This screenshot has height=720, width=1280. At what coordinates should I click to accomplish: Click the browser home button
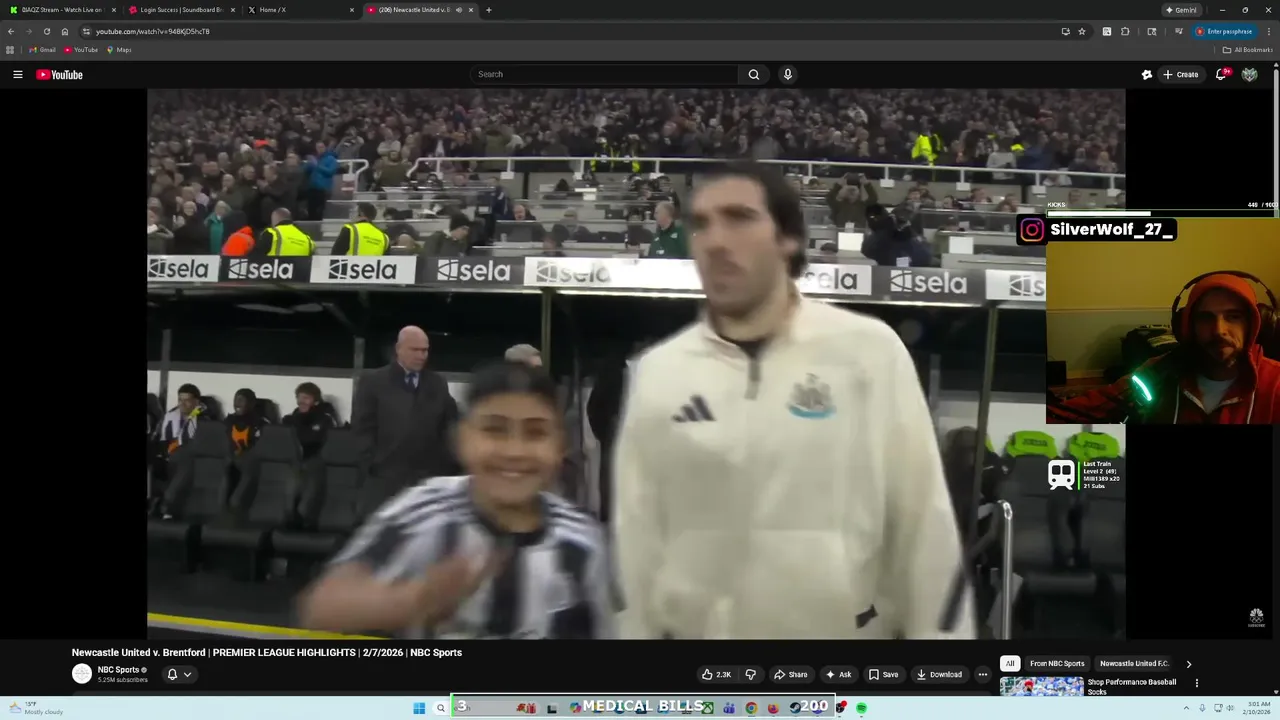[65, 31]
